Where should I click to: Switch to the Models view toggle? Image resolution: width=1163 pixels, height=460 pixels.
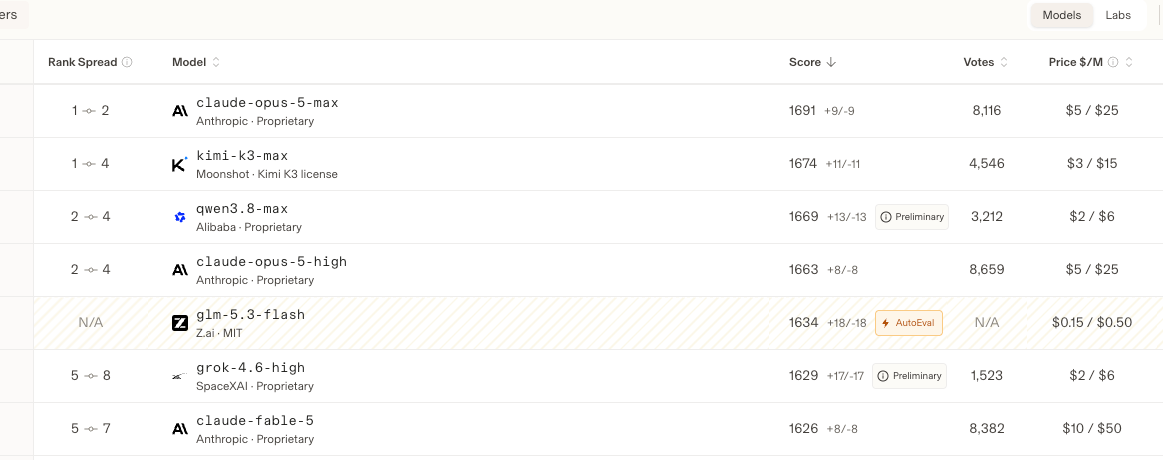(x=1061, y=15)
